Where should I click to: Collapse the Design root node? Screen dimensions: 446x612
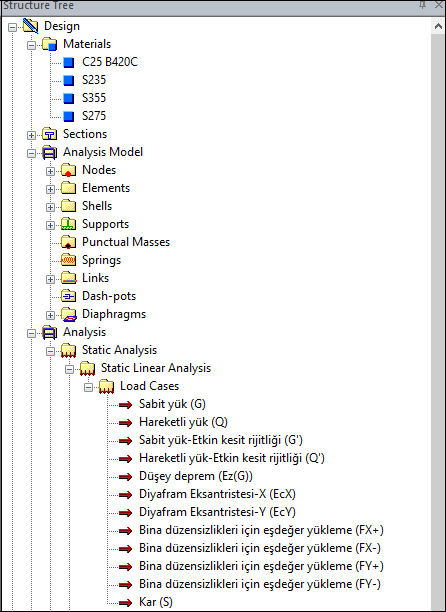pyautogui.click(x=13, y=28)
